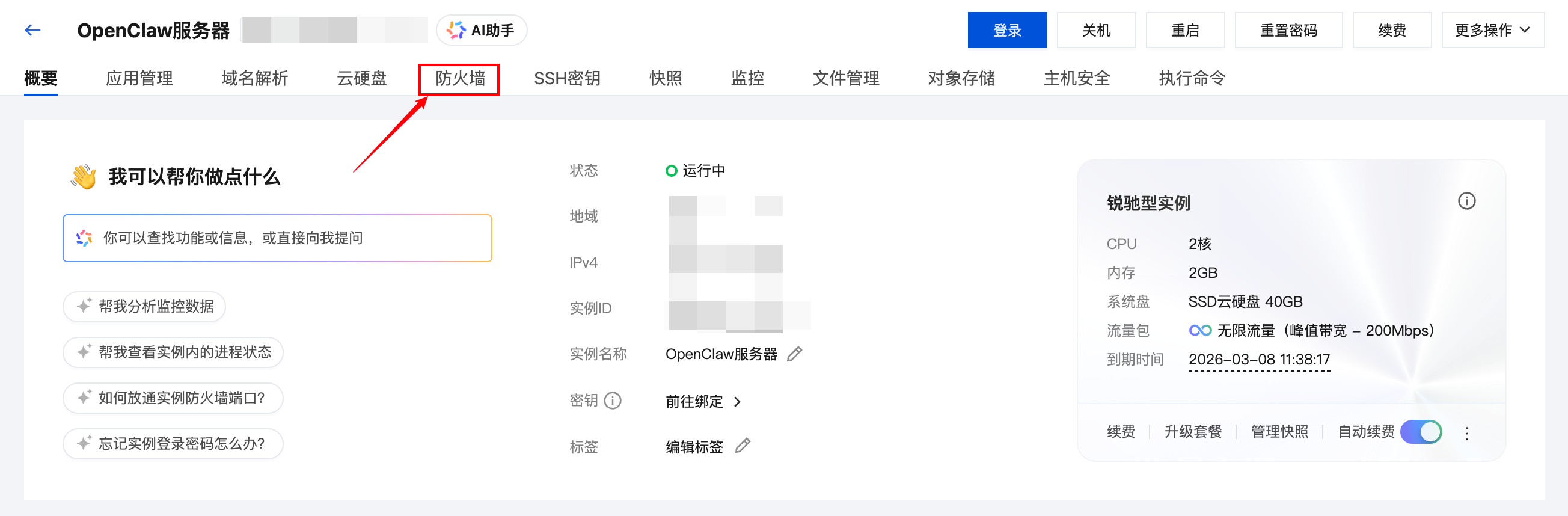Viewport: 1568px width, 516px height.
Task: Click the top 续费 button
Action: tap(1392, 30)
